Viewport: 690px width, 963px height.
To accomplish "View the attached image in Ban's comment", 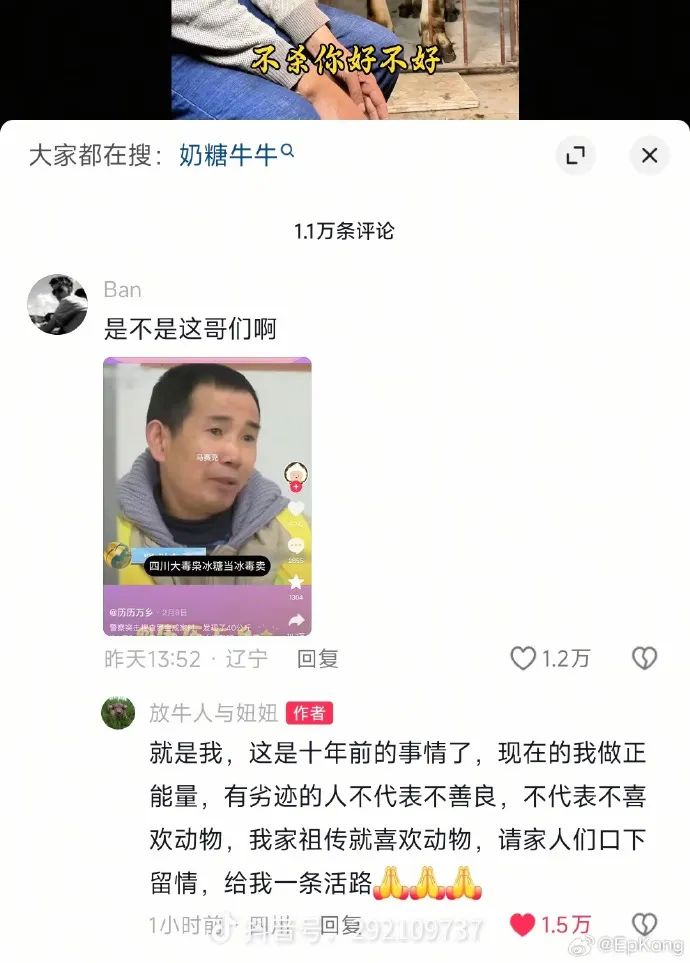I will pyautogui.click(x=207, y=496).
